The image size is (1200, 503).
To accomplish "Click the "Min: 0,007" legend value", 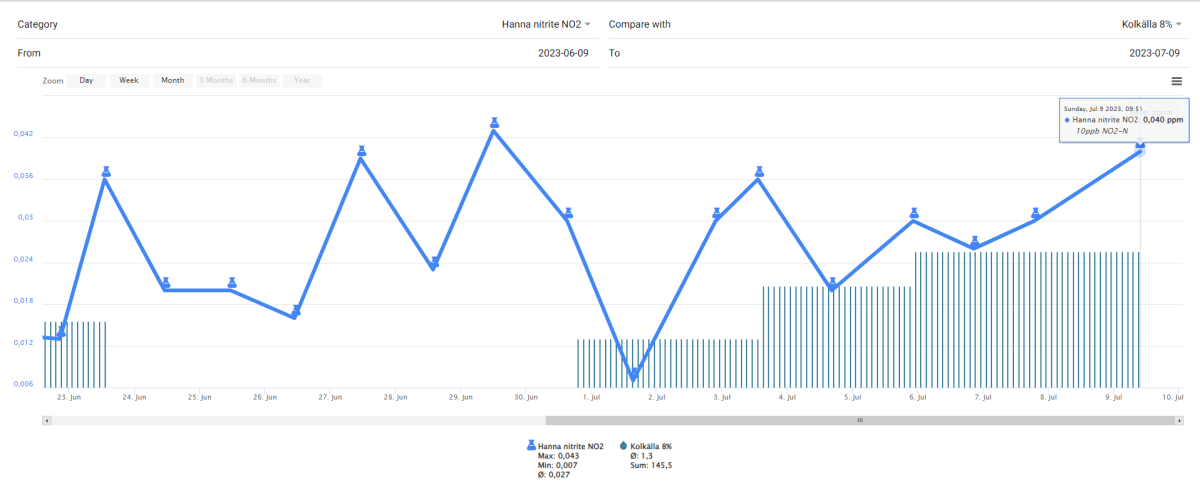I will (557, 465).
